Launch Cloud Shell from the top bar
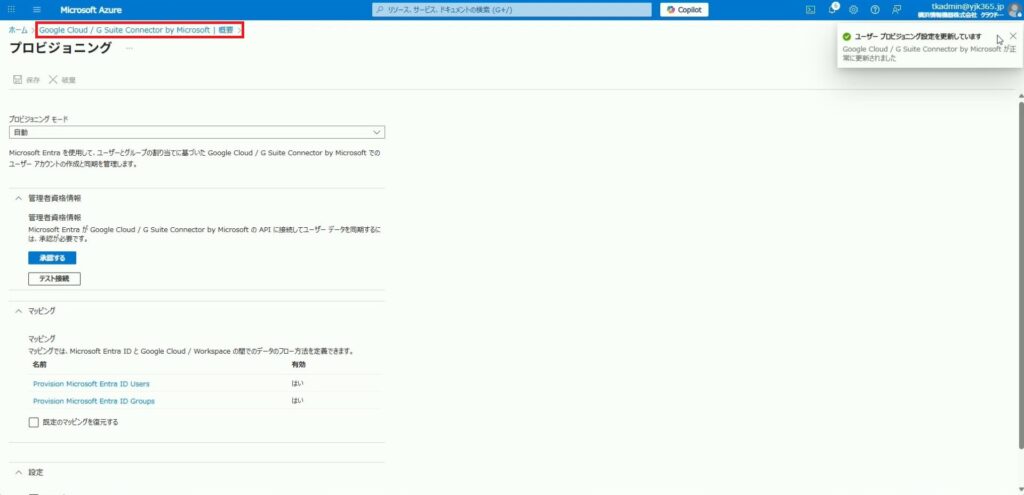1024x495 pixels. click(x=811, y=9)
